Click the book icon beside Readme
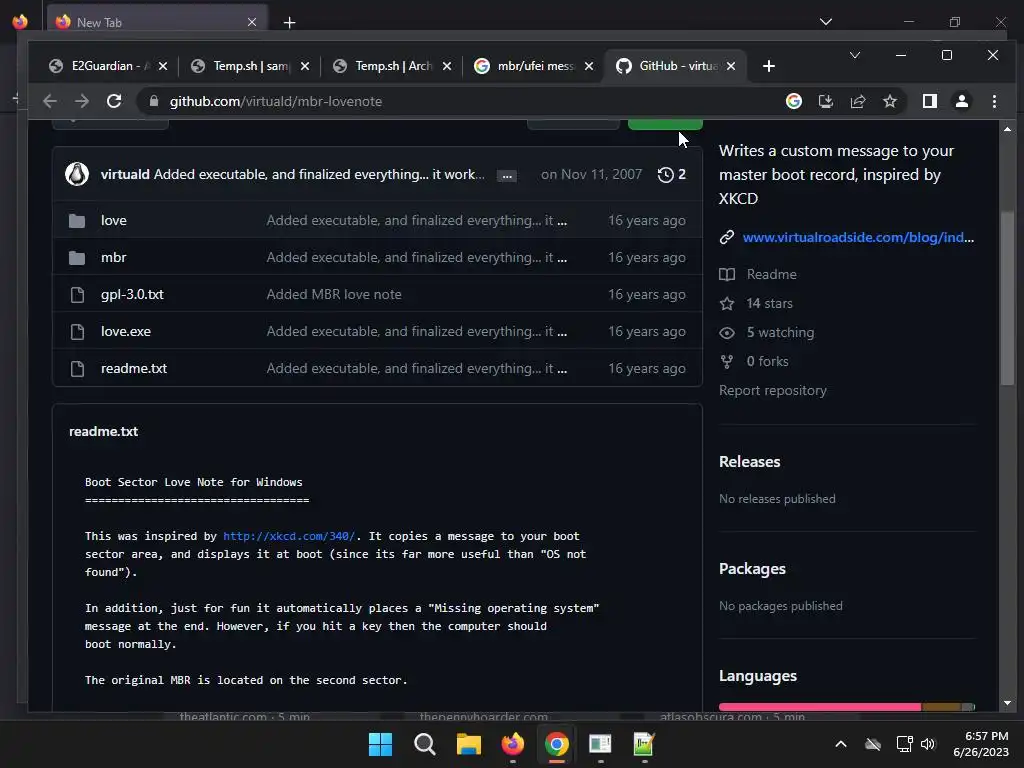The height and width of the screenshot is (768, 1024). (x=727, y=274)
